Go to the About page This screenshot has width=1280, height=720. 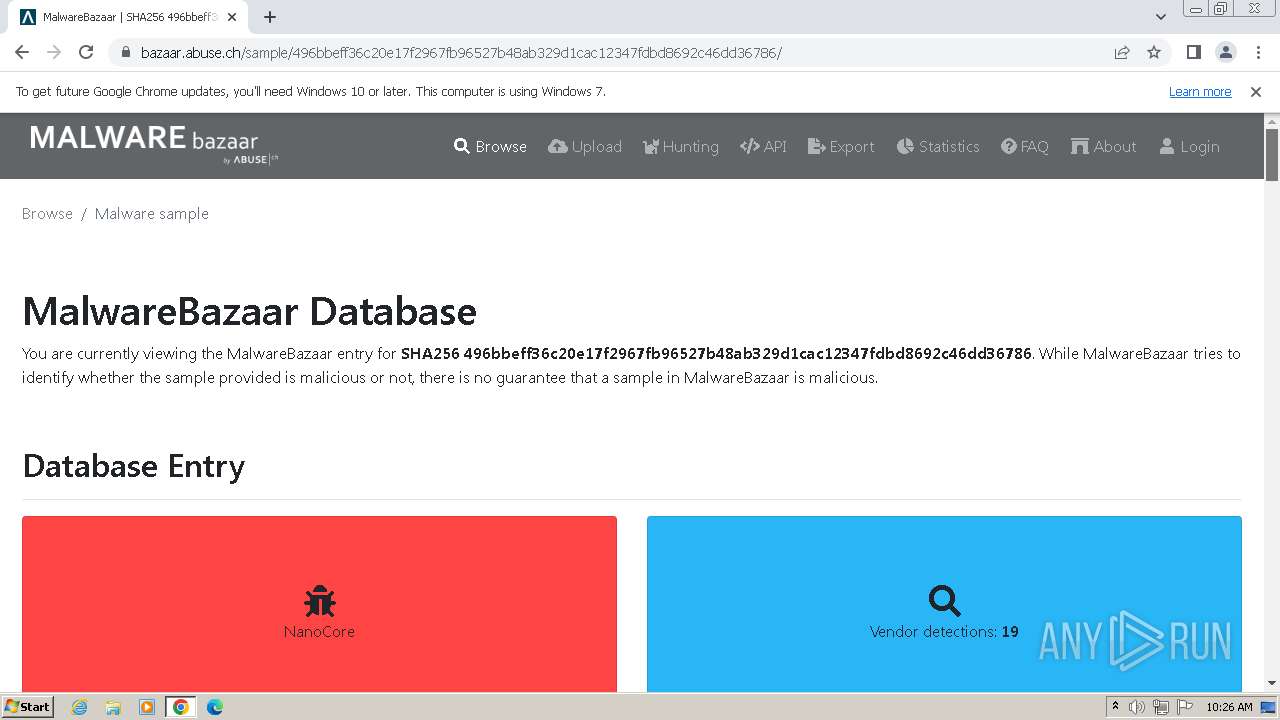tap(1103, 146)
